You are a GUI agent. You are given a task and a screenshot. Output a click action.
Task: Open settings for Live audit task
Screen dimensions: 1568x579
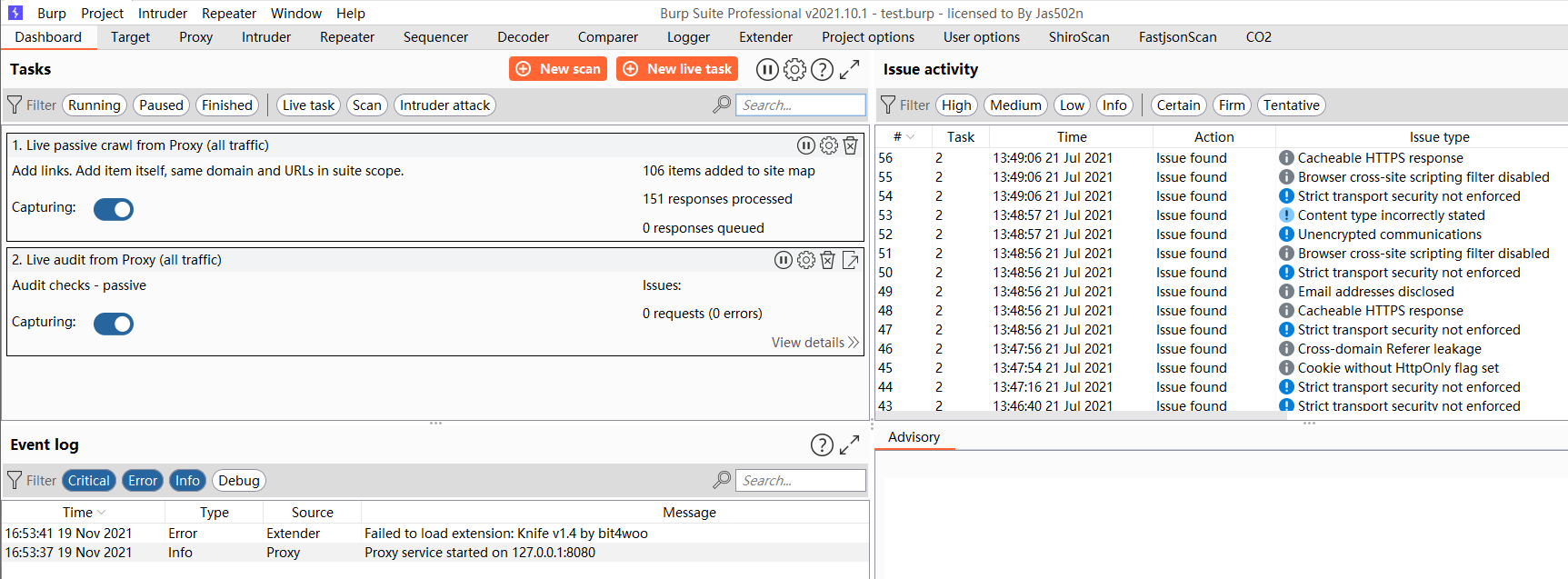pos(806,260)
